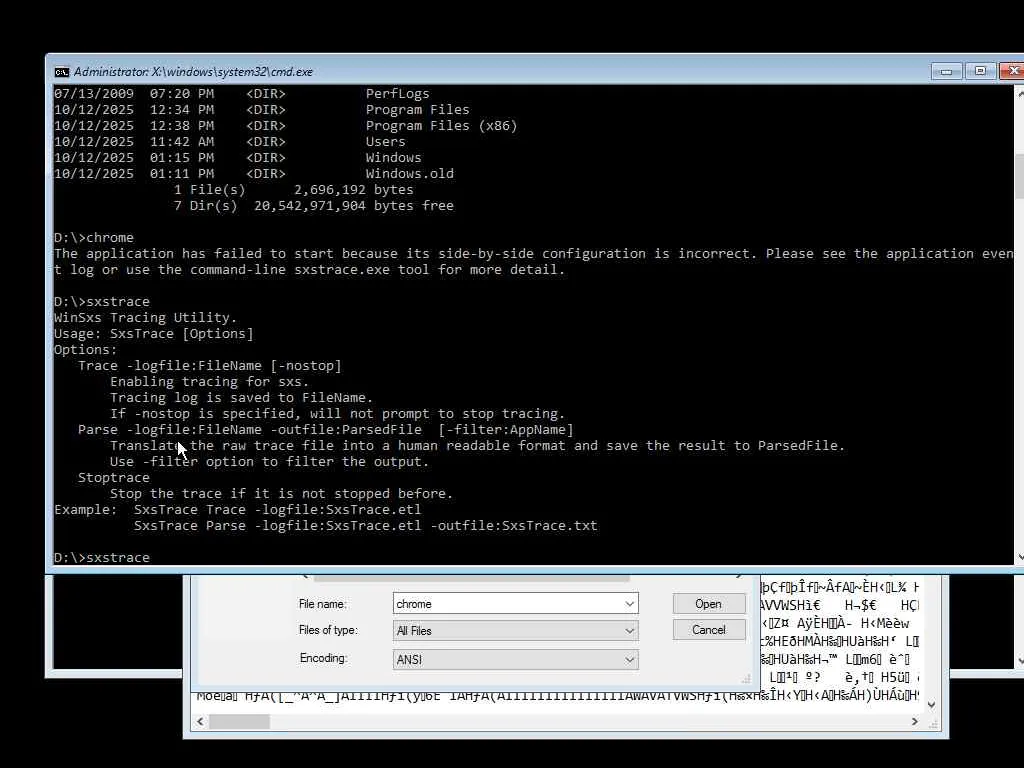Screen dimensions: 1024x768
Task: Click Notepad vertical scroll down arrow
Action: pos(931,705)
